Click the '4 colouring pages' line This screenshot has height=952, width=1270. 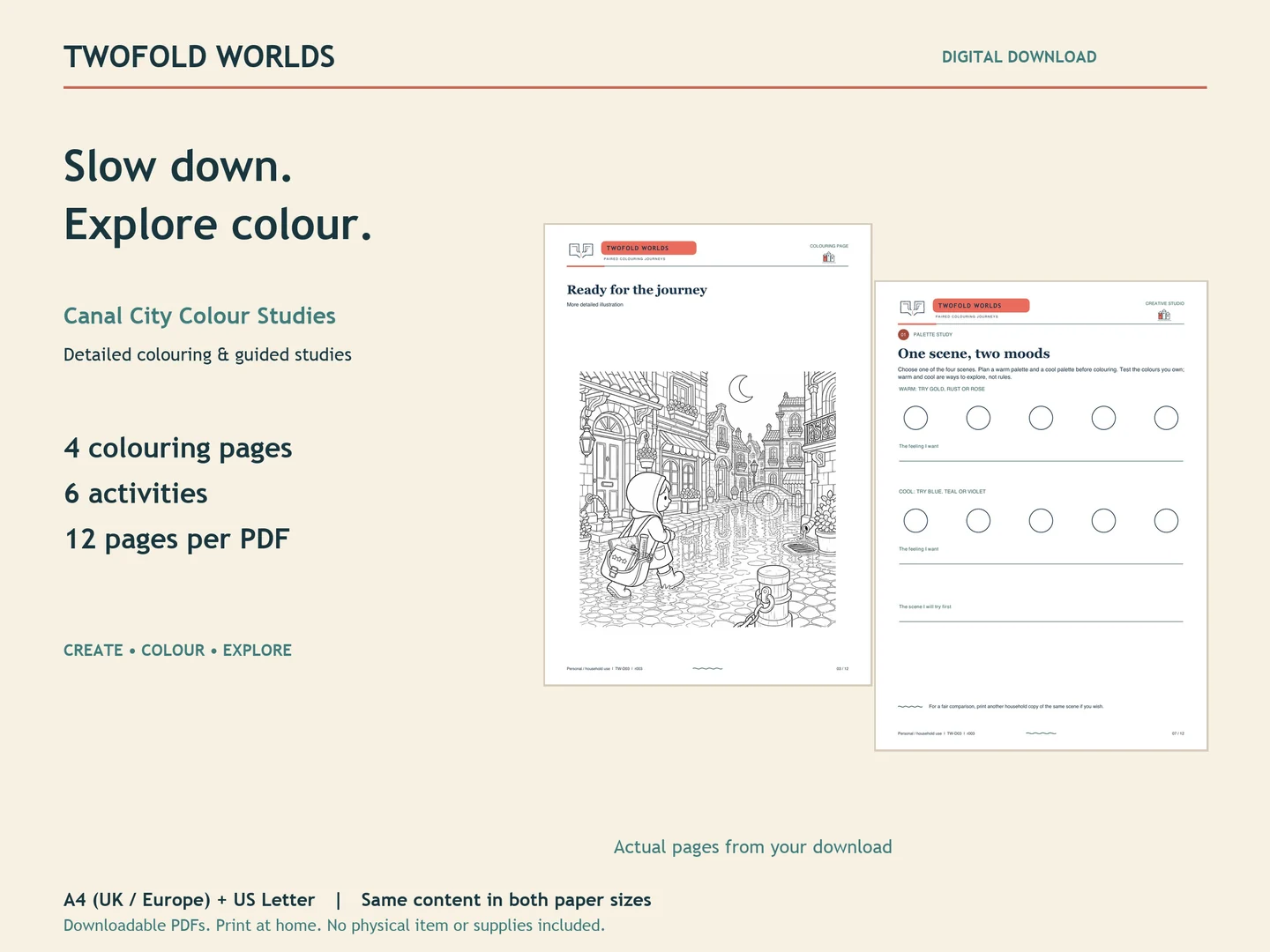[x=177, y=449]
